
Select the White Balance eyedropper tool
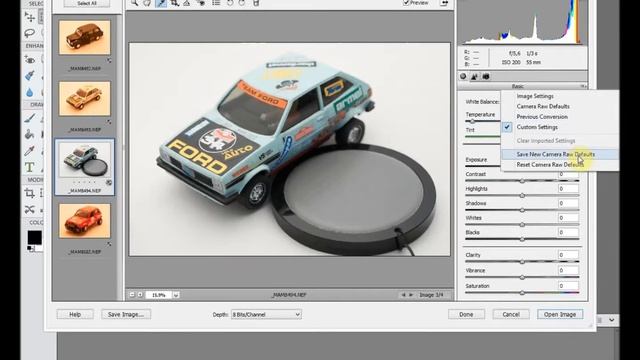pos(161,3)
